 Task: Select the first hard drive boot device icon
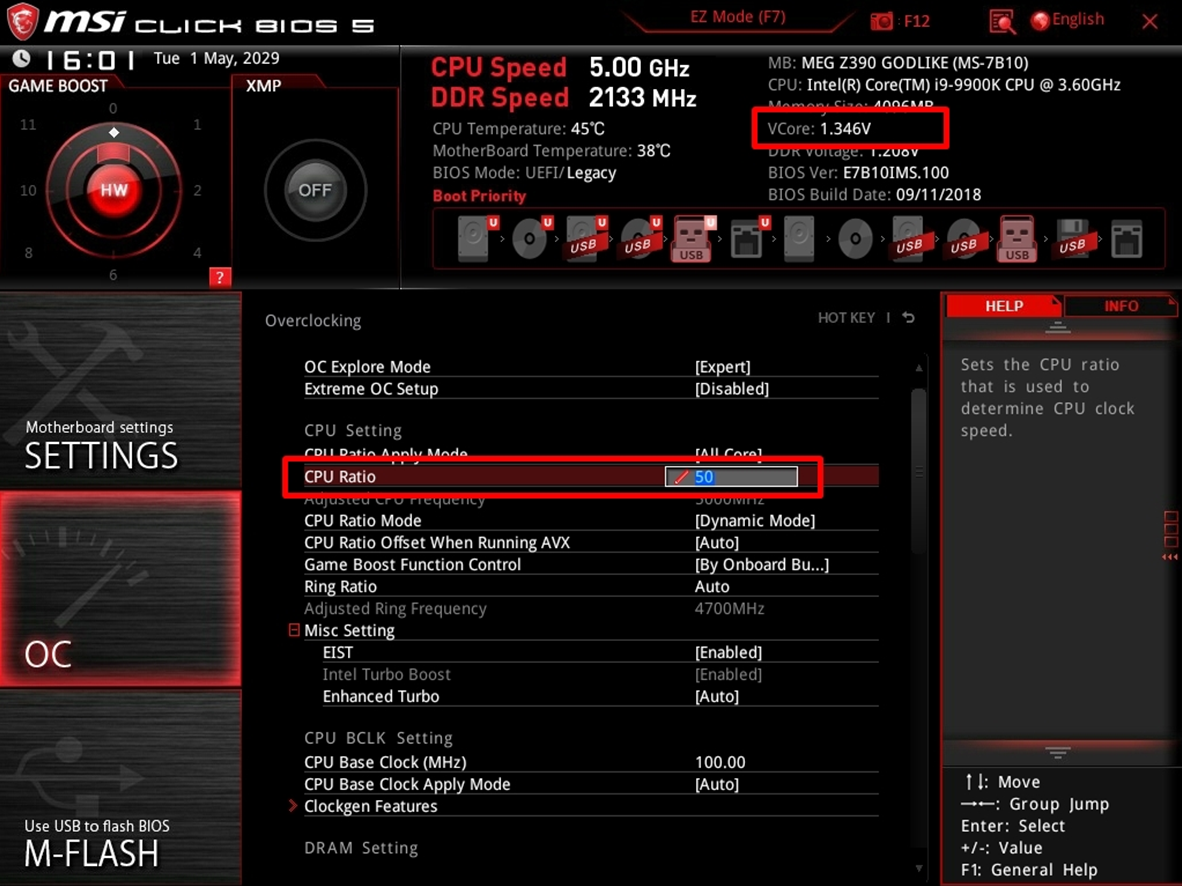click(473, 239)
